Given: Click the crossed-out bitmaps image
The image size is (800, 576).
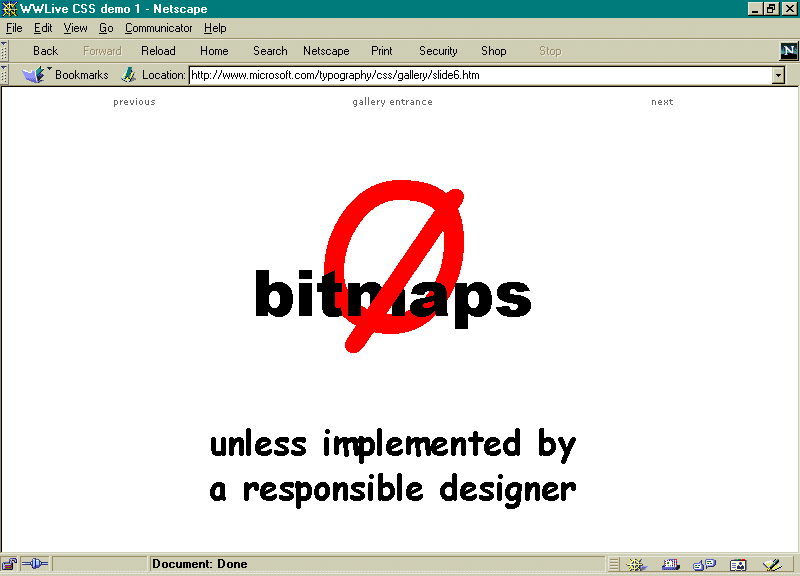Looking at the screenshot, I should pos(393,266).
